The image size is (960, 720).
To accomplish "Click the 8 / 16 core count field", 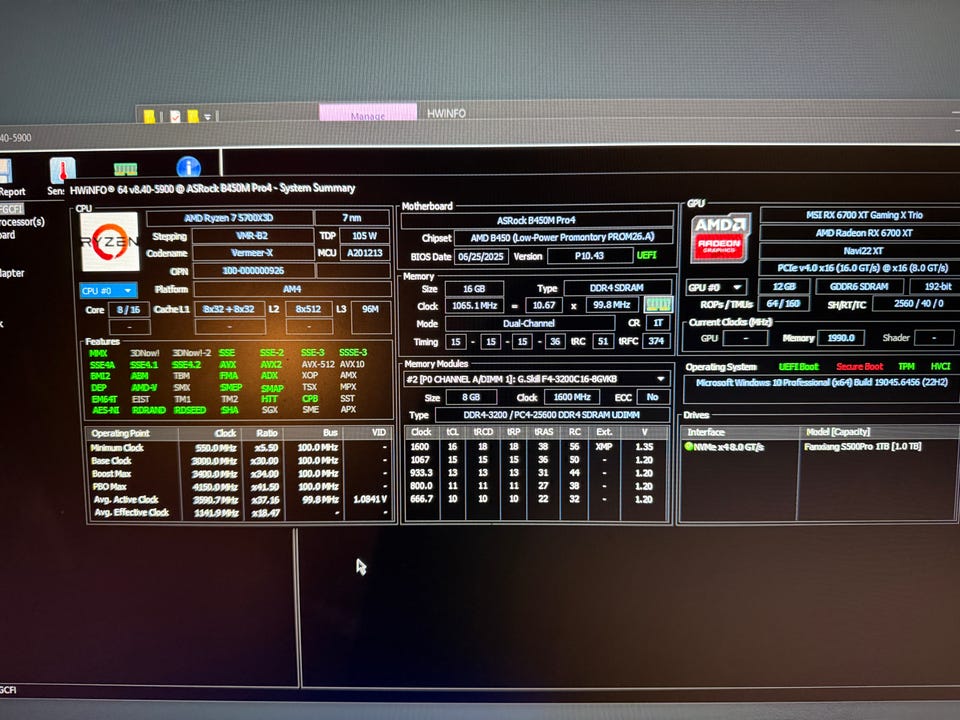I will pos(129,310).
